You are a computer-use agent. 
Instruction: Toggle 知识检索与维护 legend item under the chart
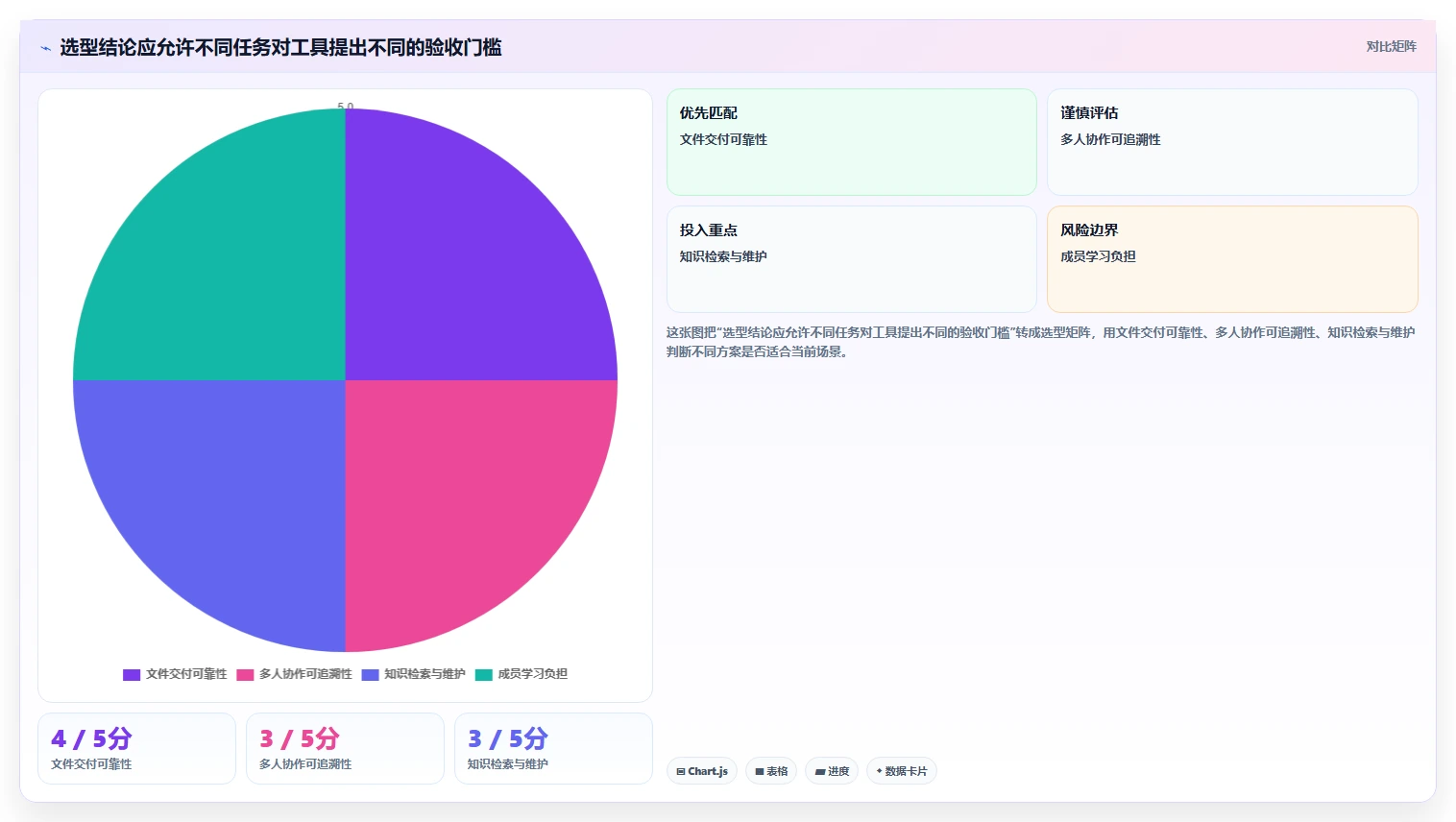click(413, 674)
